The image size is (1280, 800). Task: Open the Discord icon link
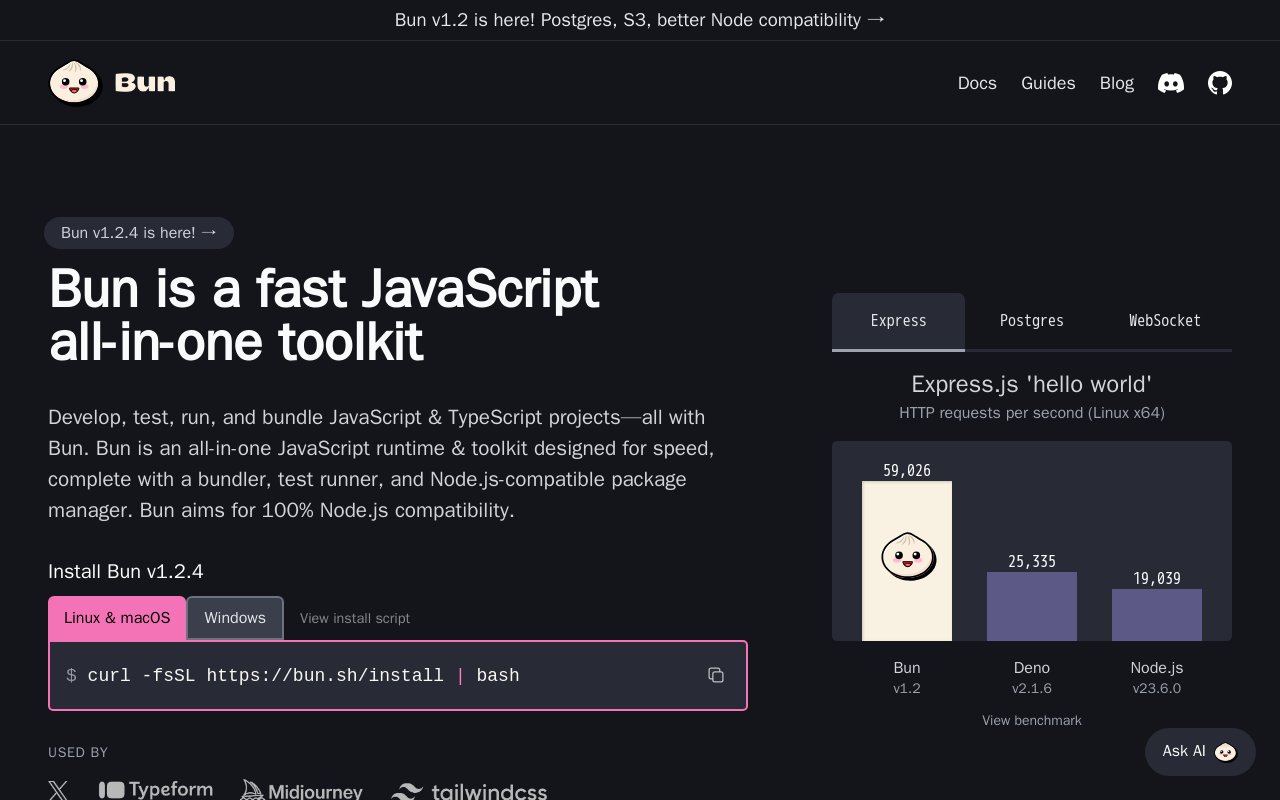coord(1171,83)
